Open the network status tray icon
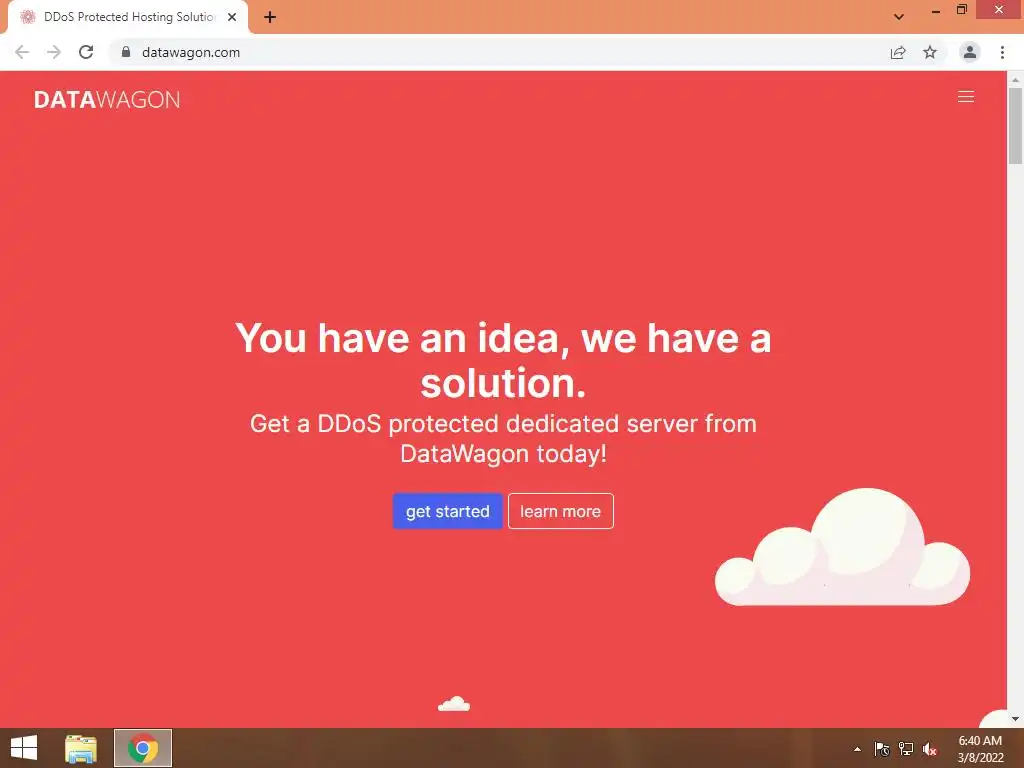 906,749
